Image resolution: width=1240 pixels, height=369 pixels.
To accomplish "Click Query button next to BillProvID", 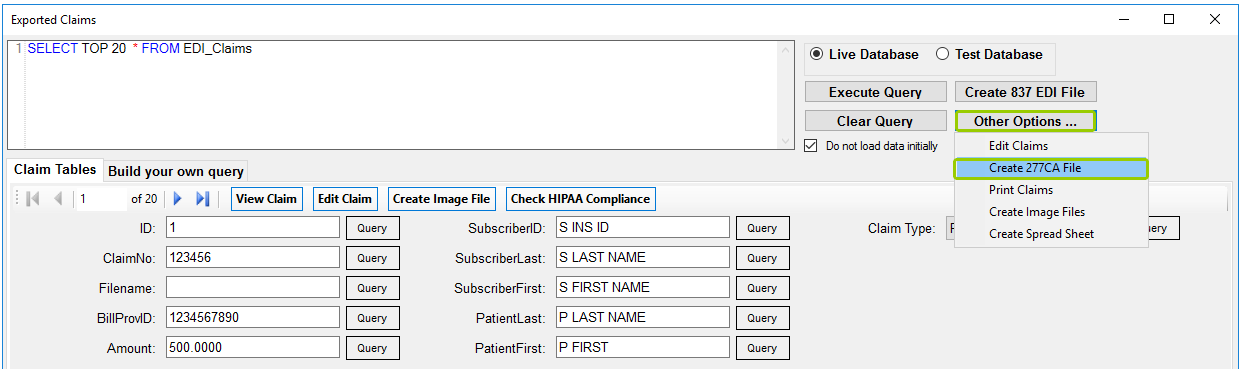I will tap(372, 318).
